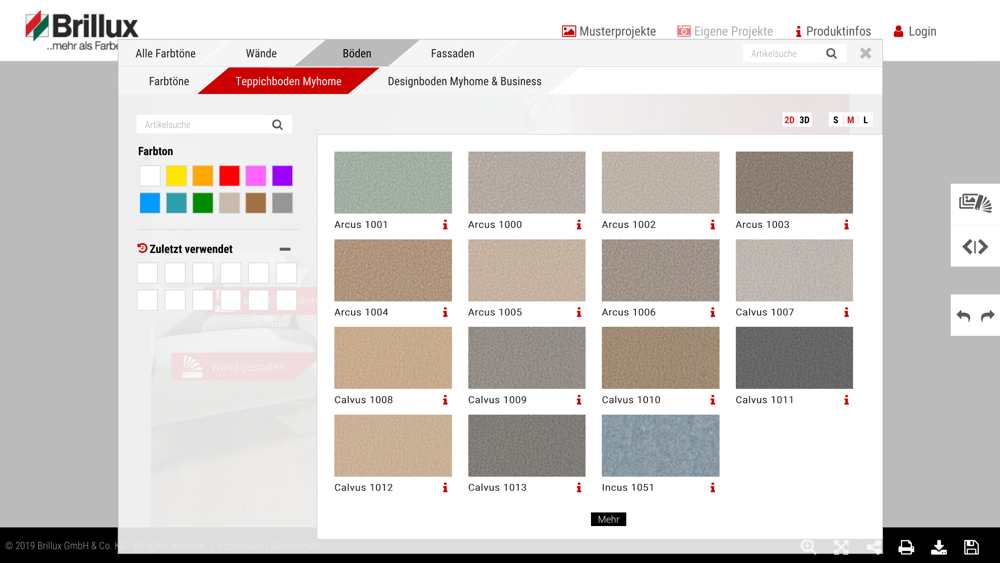Click the undo arrow icon
Viewport: 1000px width, 563px height.
coord(964,316)
